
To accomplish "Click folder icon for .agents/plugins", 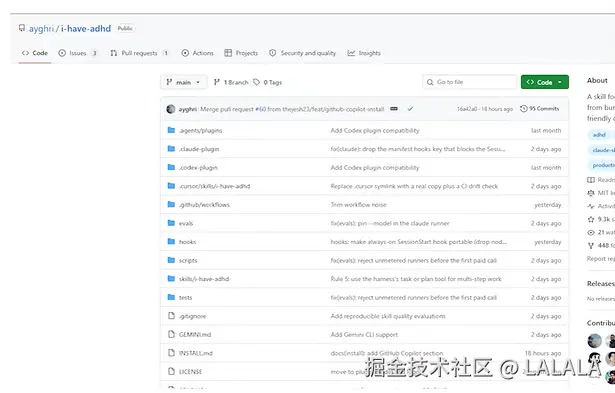I will [171, 130].
